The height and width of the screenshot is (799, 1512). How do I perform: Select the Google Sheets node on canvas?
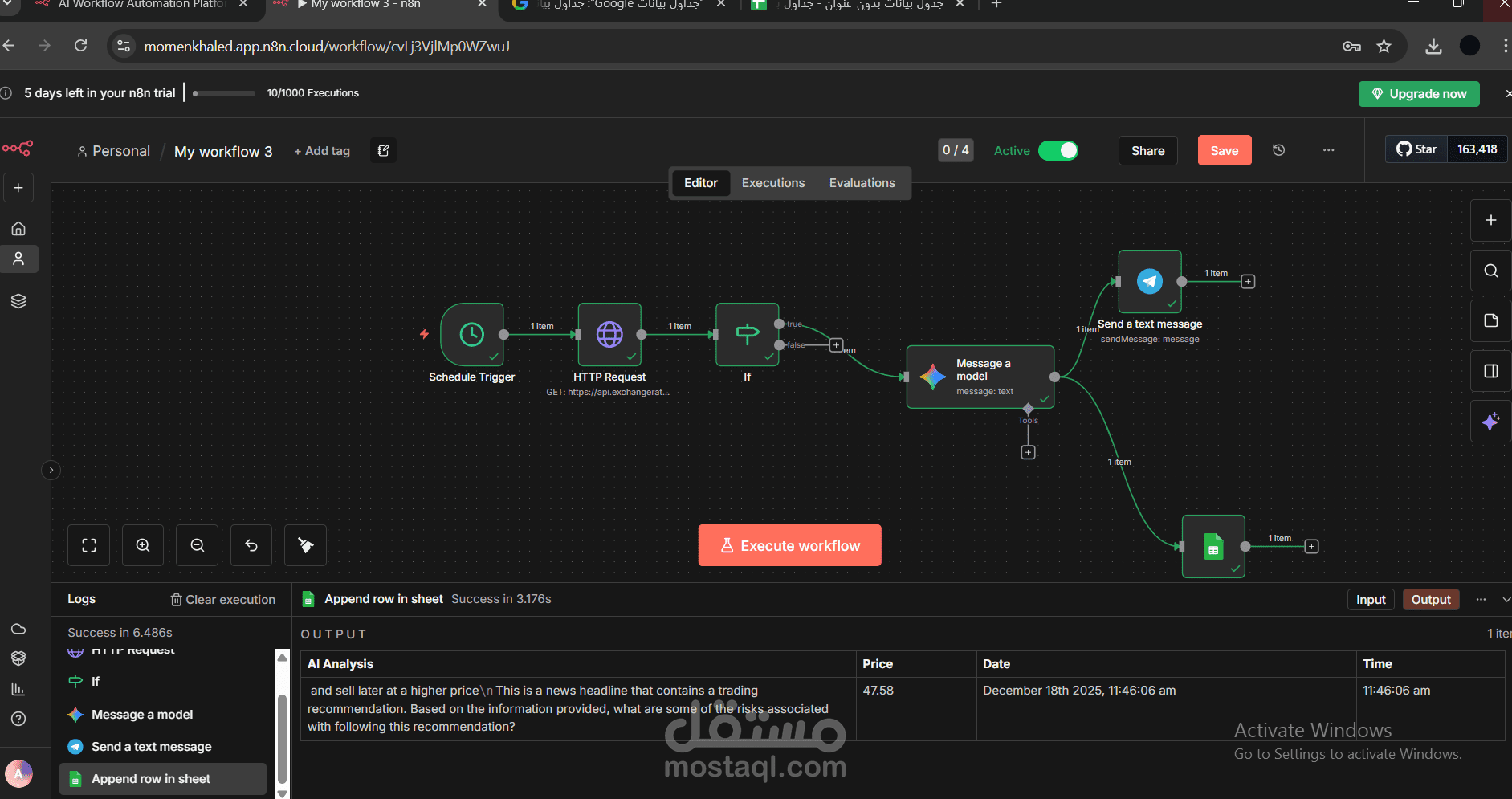1213,547
